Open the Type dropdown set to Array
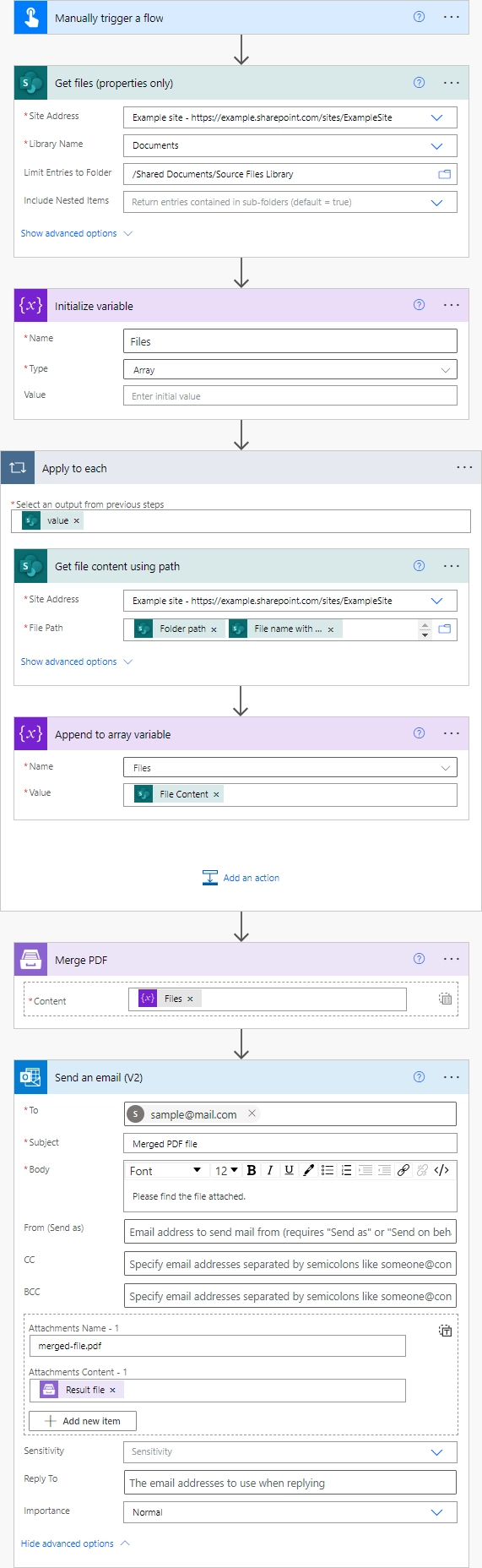482x1568 pixels. coord(445,370)
